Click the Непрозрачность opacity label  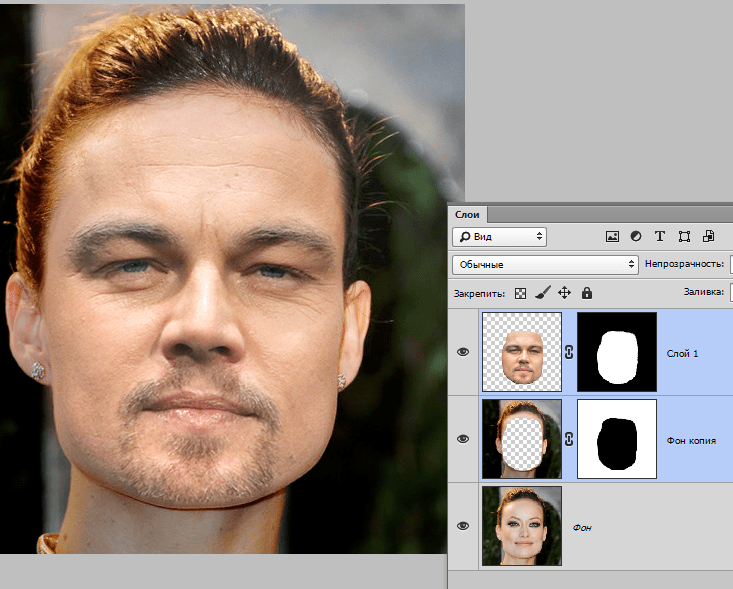pos(684,264)
